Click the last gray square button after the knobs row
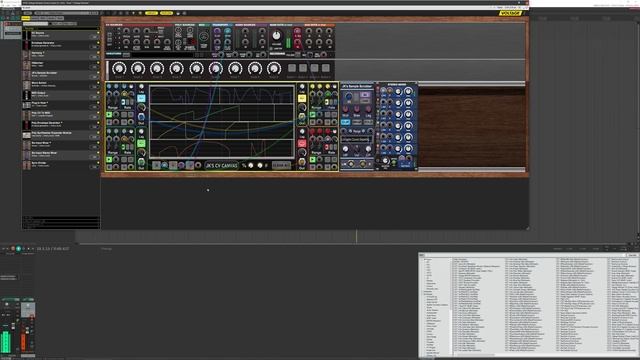The width and height of the screenshot is (640, 360). 325,68
